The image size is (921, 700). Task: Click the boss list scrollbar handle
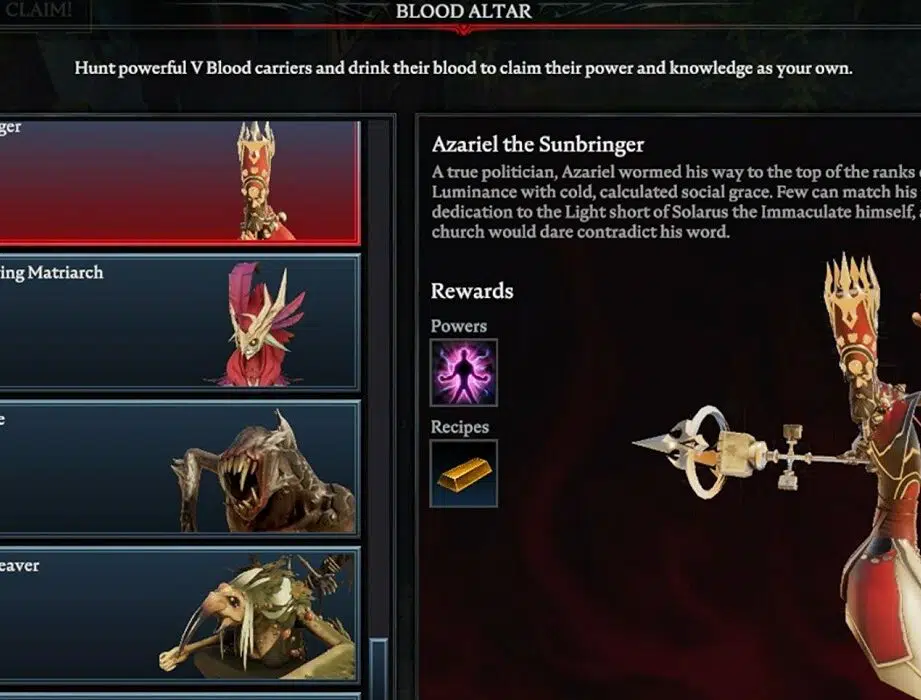pos(378,668)
